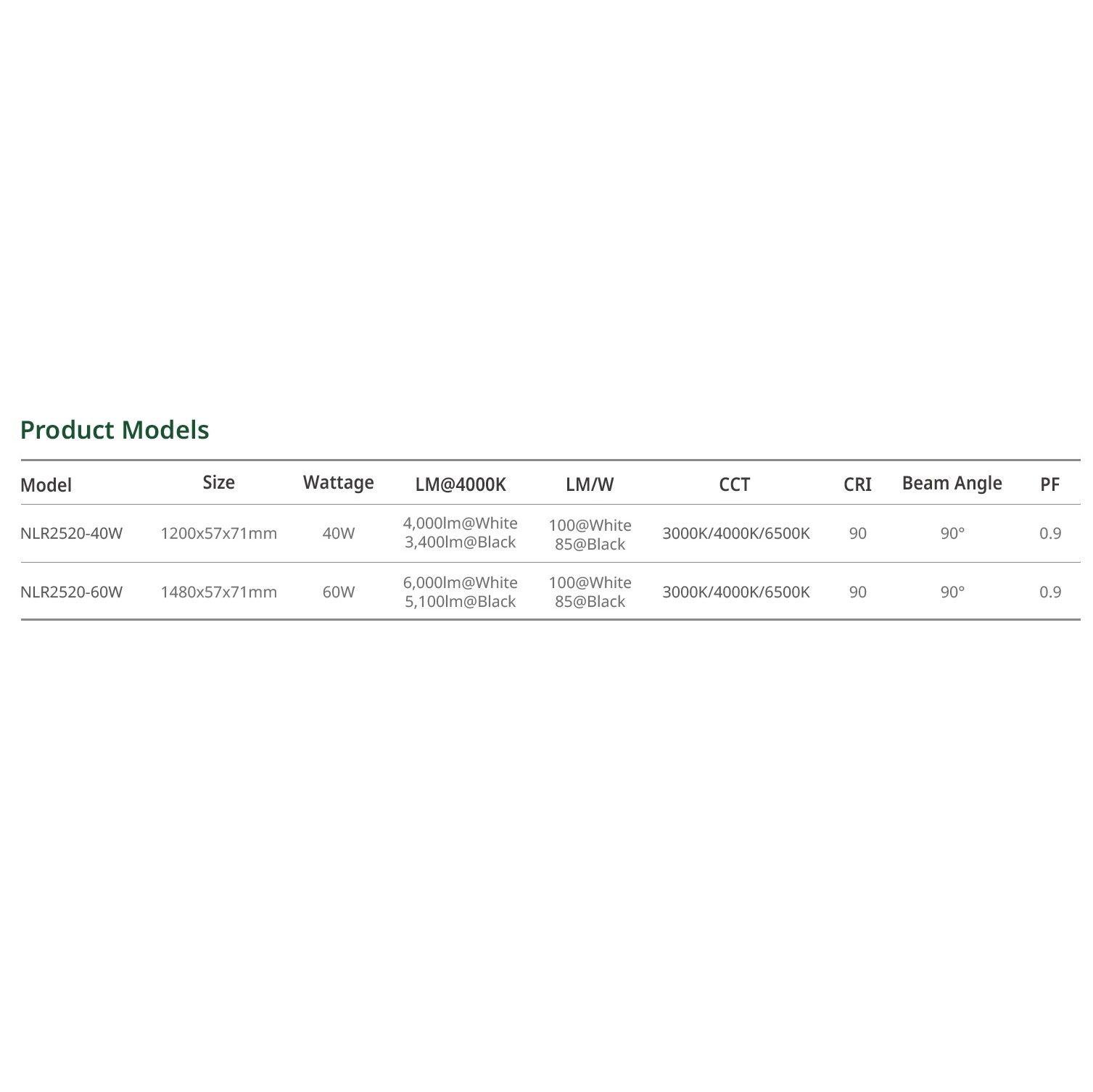Click the 4,000lm@White lumen value
Image resolution: width=1093 pixels, height=1092 pixels.
click(461, 524)
